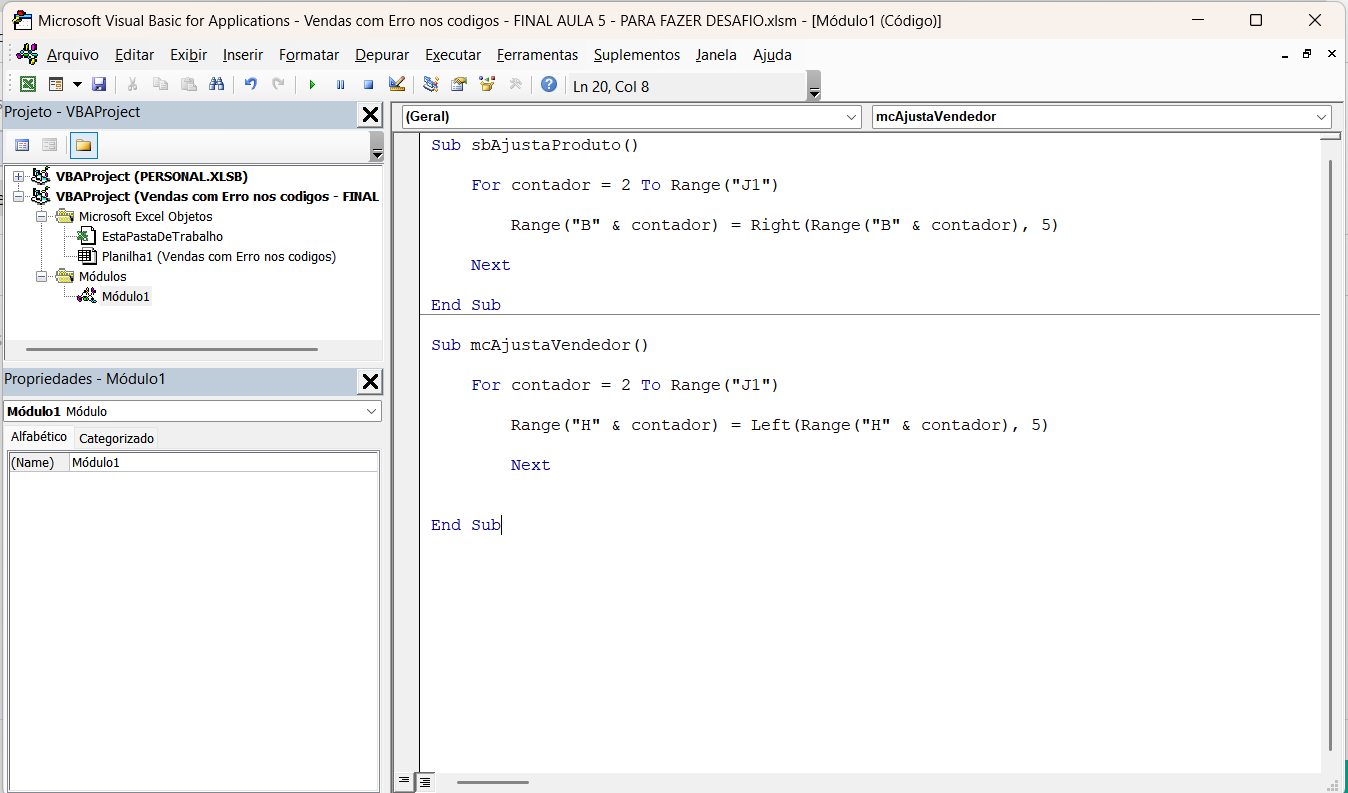Toggle Folders view in Project panel
1348x793 pixels.
[84, 145]
